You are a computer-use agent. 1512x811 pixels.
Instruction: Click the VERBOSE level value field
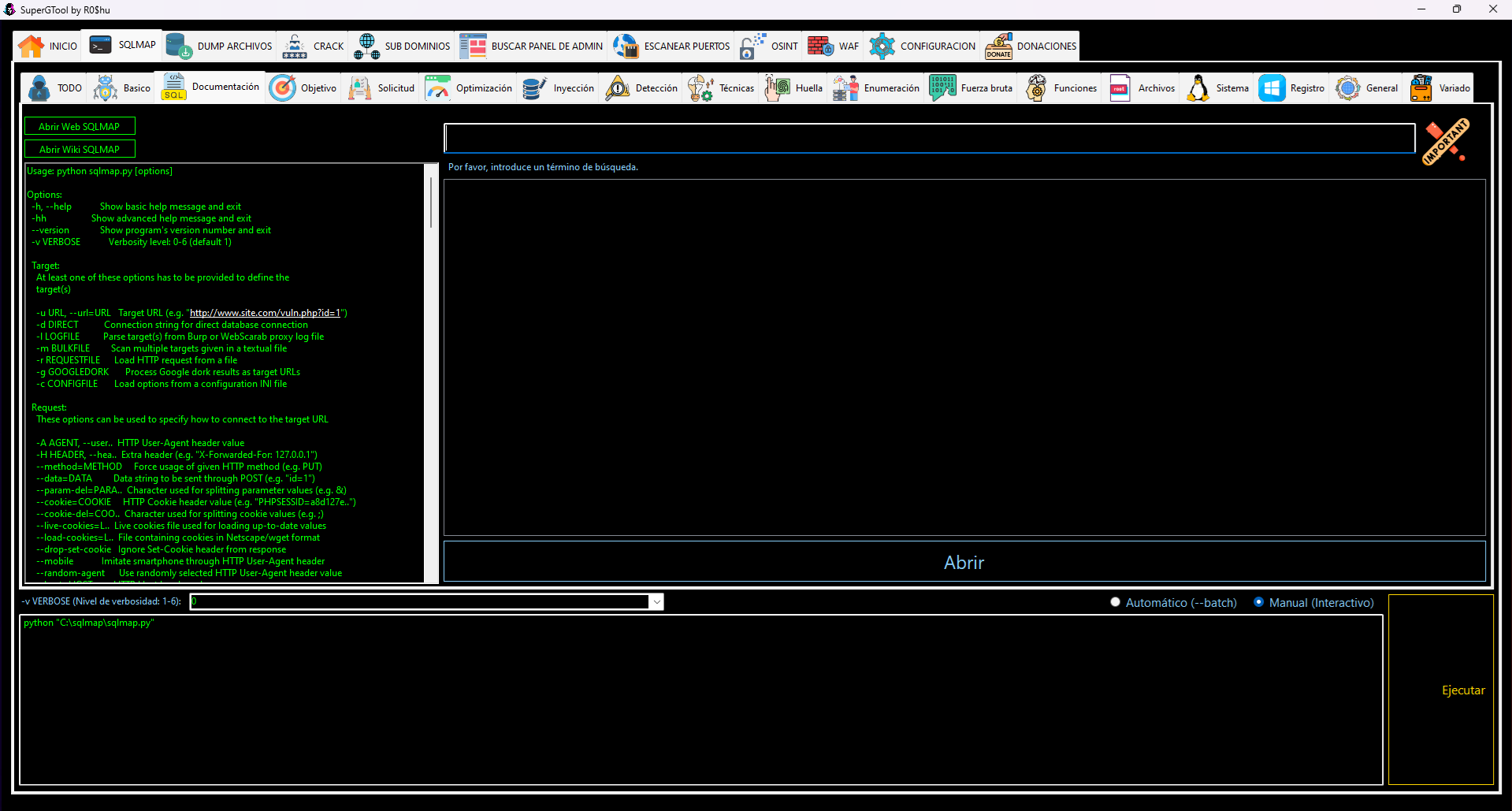[420, 602]
